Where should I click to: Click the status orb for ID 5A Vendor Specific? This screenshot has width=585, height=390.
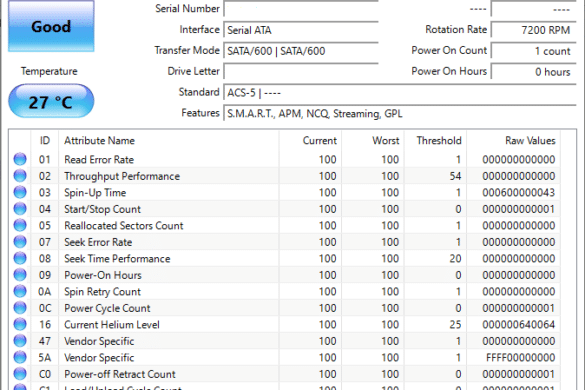coord(20,357)
